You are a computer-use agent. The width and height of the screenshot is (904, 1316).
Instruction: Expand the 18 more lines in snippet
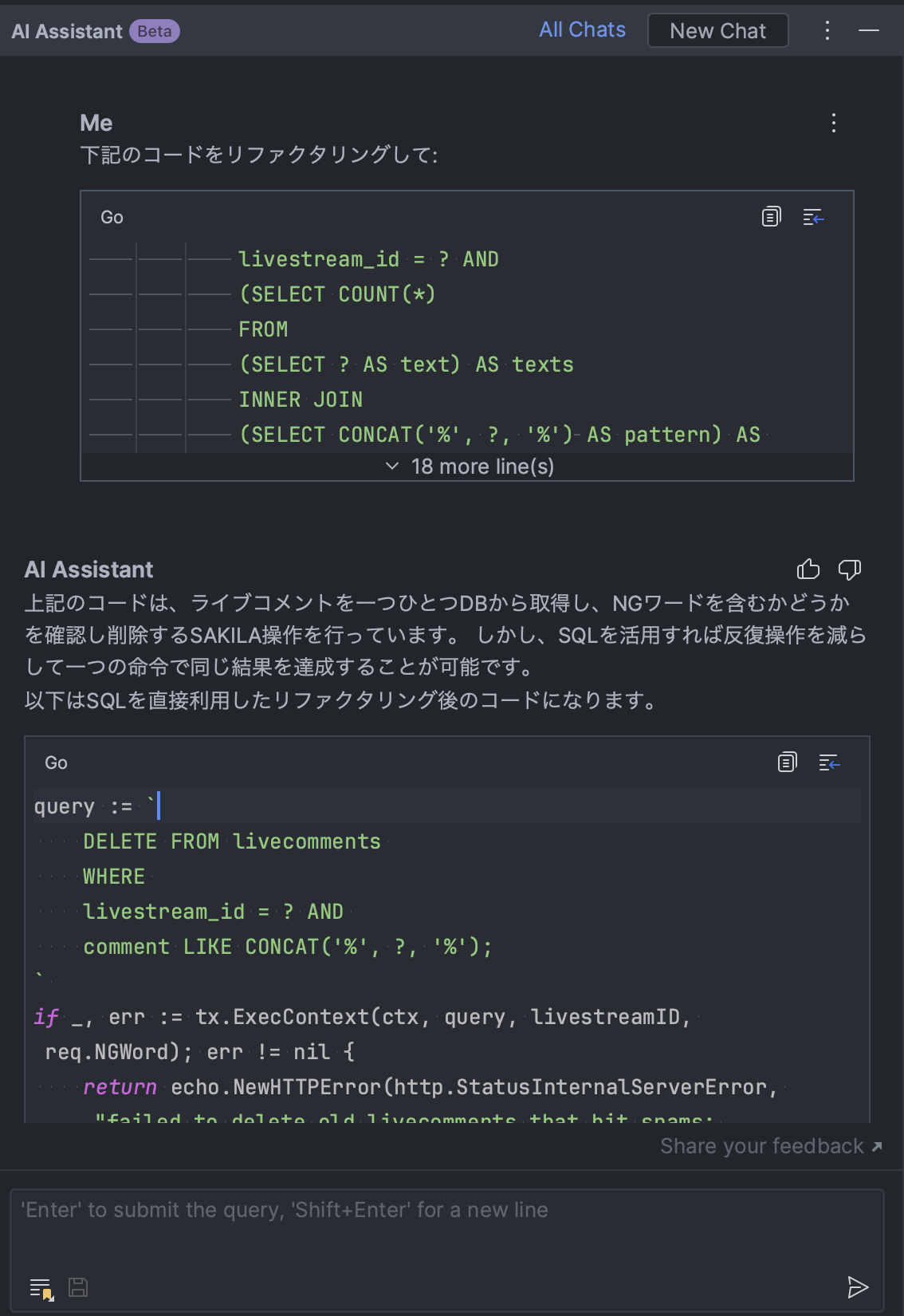[470, 467]
